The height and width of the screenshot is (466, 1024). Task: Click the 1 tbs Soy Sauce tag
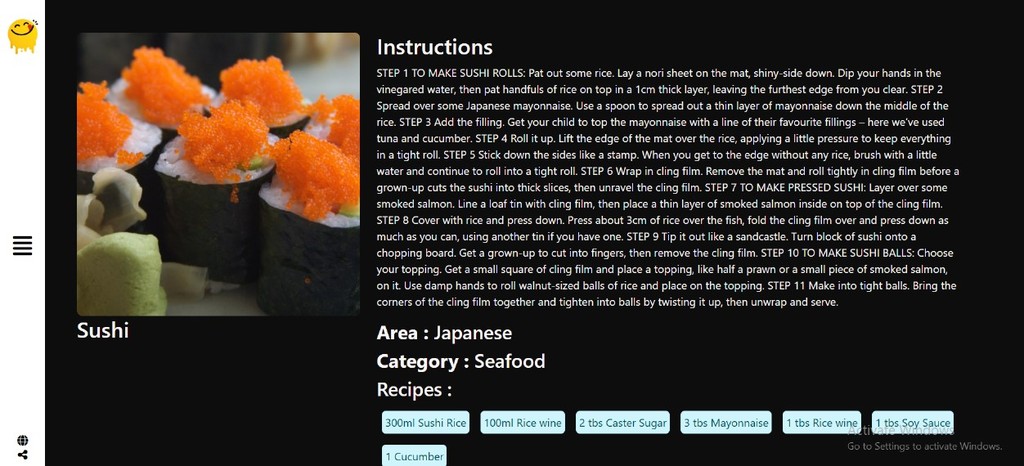click(x=911, y=423)
